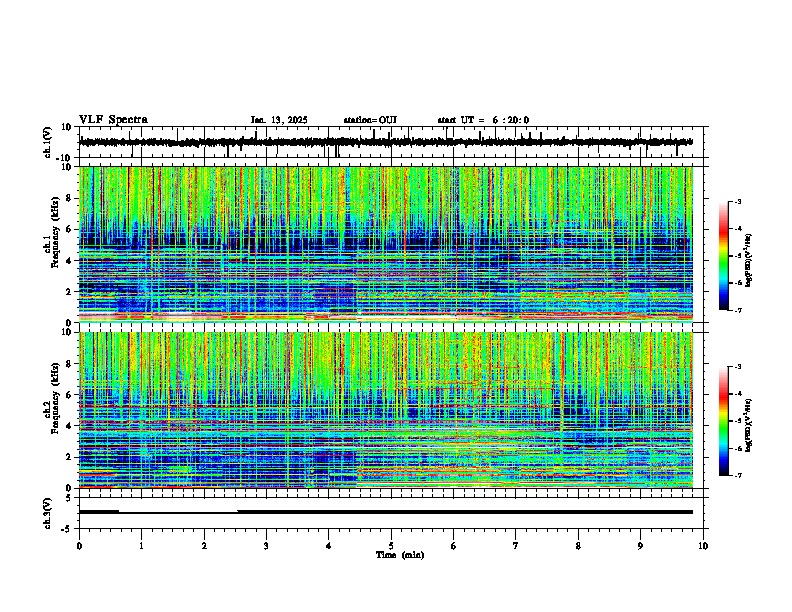Click the ch.2 panel's color scale bar

tap(723, 421)
